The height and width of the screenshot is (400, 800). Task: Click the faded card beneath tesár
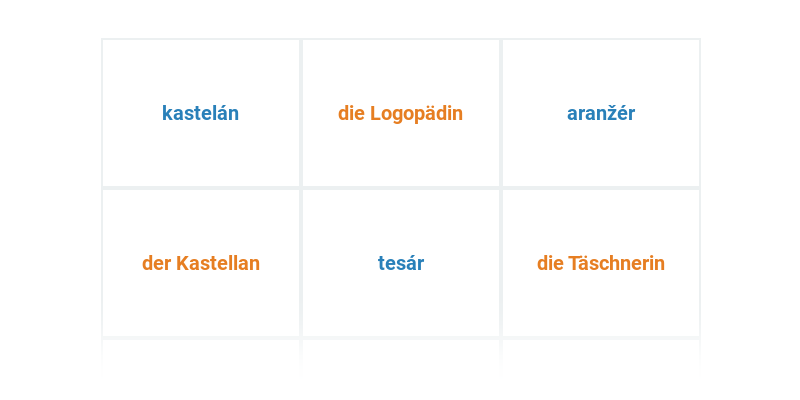pyautogui.click(x=401, y=355)
